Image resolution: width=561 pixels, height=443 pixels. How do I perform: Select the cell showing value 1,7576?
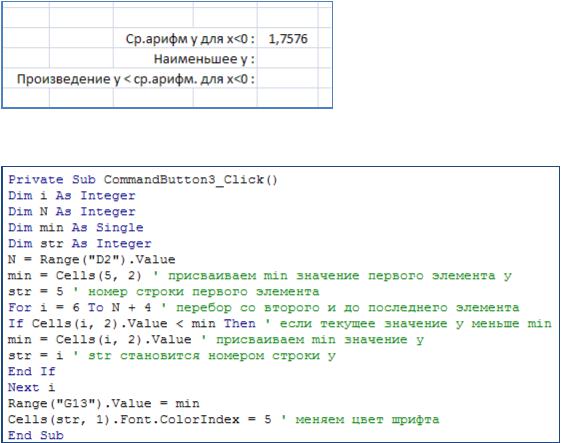(x=288, y=39)
